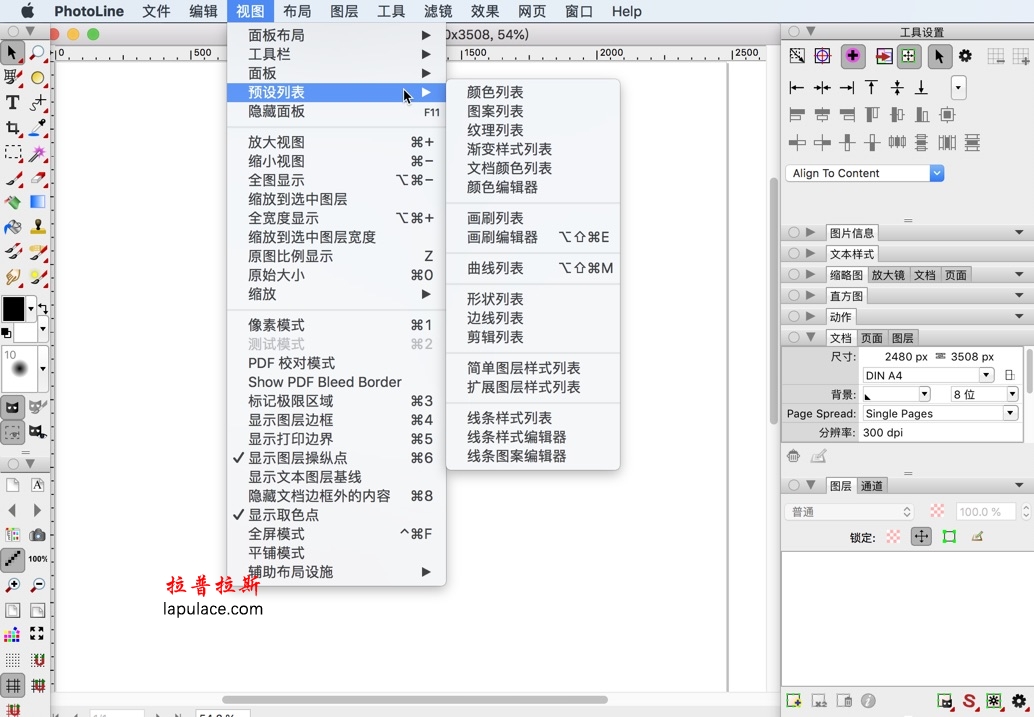Click the camera screenshot icon
The height and width of the screenshot is (717, 1034).
tap(38, 534)
